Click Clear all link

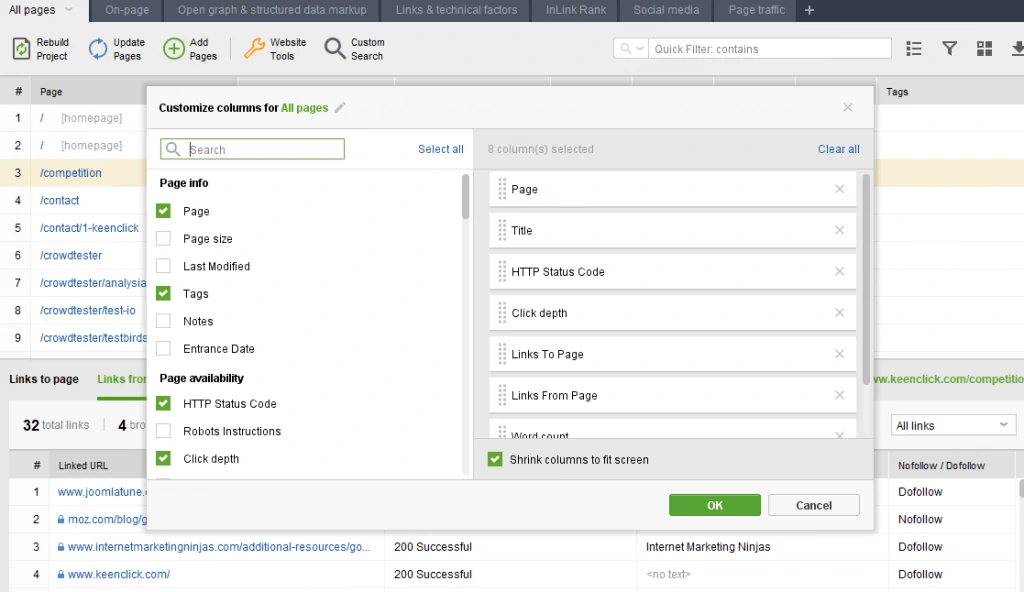click(839, 149)
